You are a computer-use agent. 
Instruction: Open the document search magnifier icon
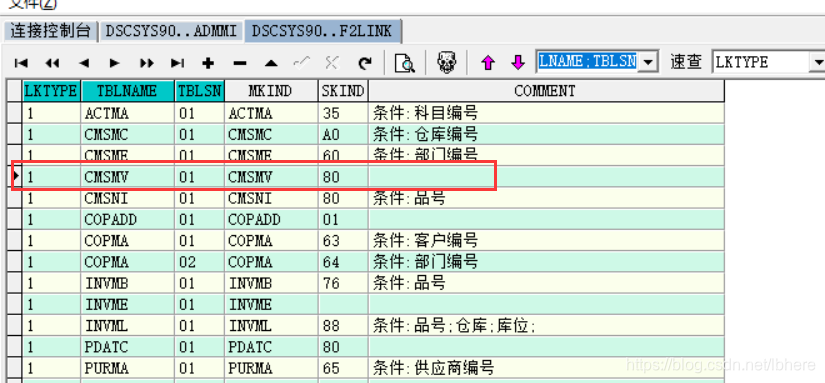404,63
